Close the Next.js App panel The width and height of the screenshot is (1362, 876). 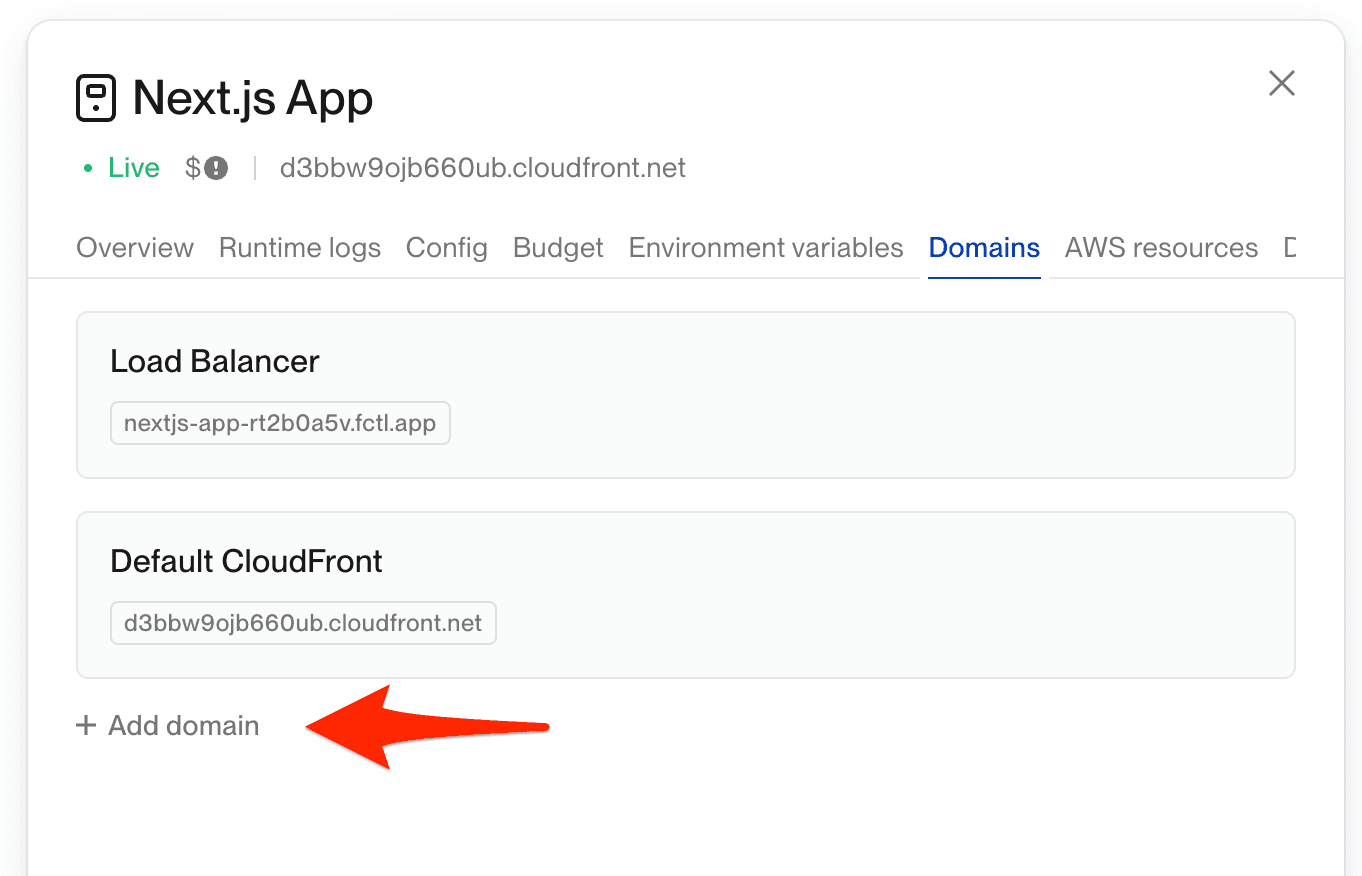point(1281,83)
